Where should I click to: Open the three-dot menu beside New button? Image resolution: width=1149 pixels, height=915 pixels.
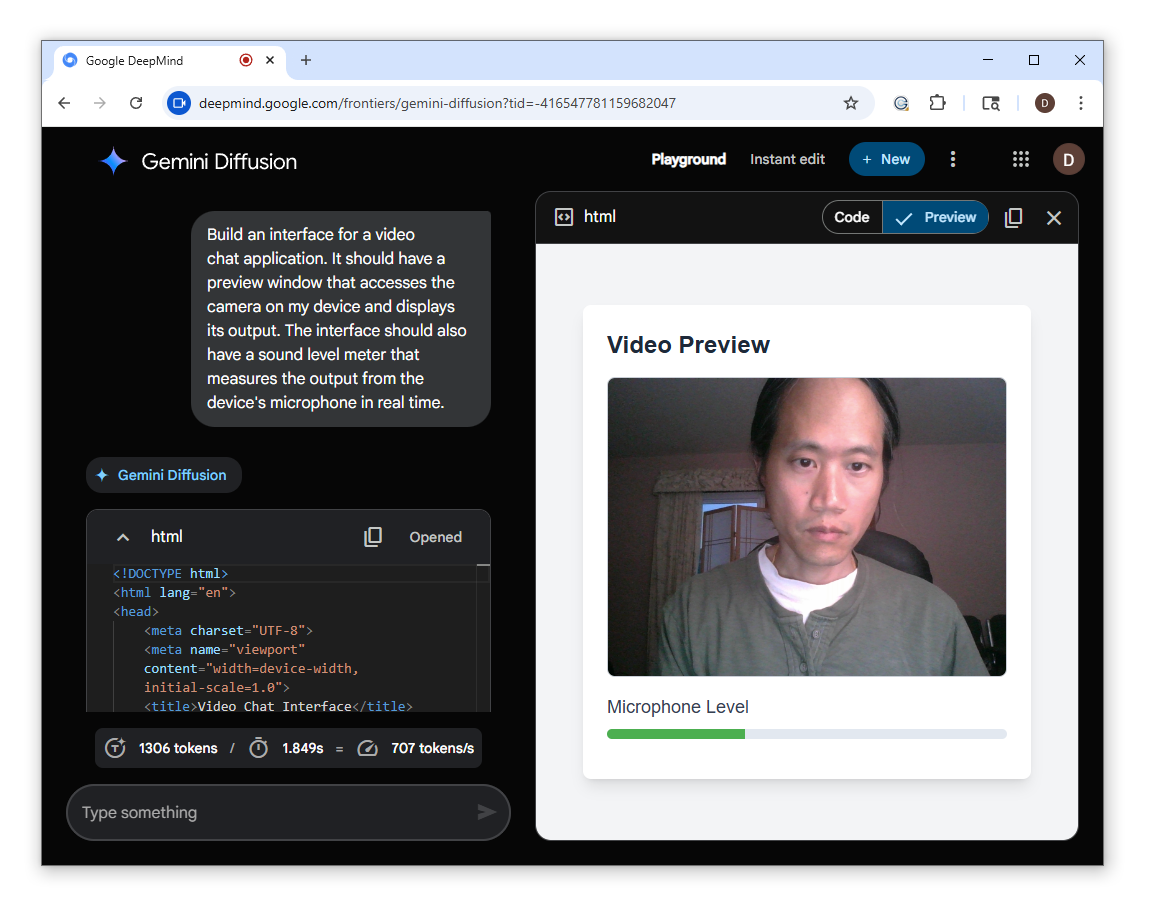pos(953,159)
